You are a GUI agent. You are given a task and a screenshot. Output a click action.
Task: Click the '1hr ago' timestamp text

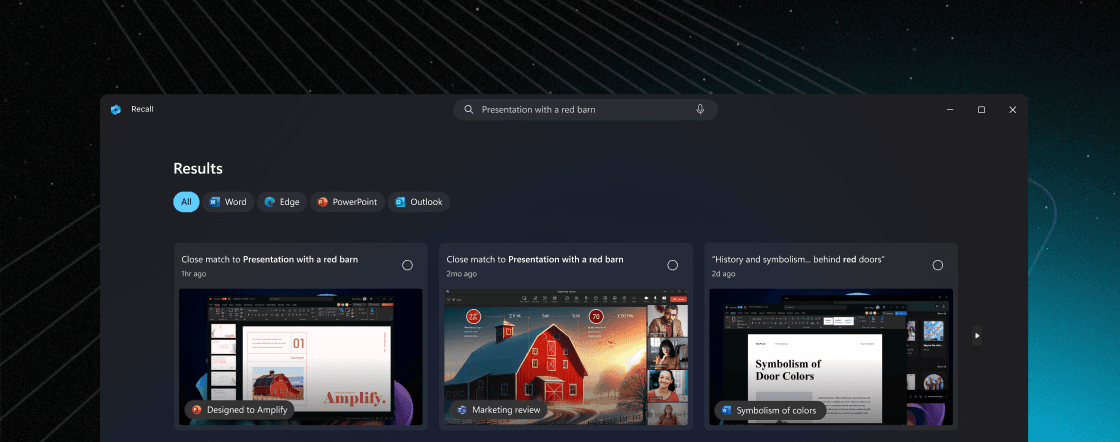click(194, 273)
